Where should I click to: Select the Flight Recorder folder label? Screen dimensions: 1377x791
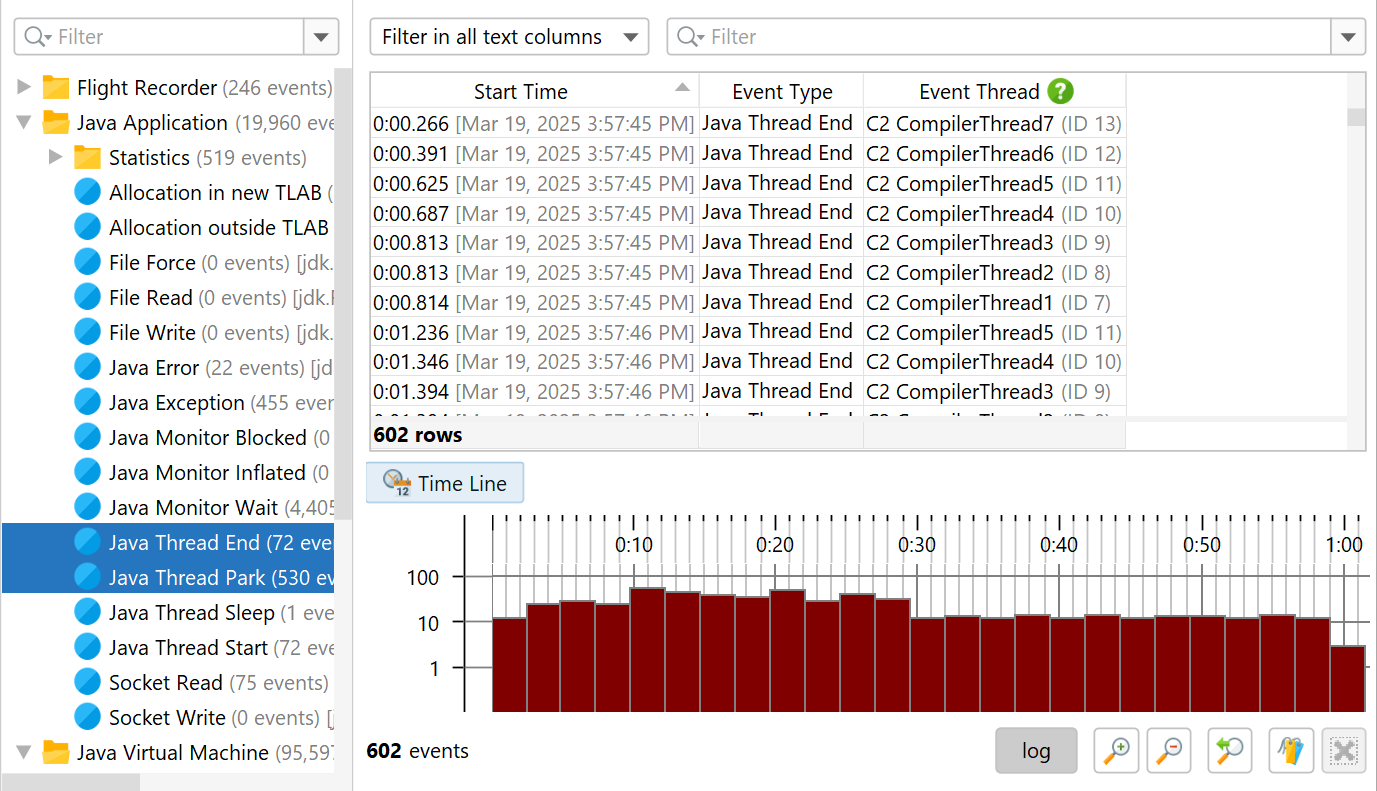147,87
